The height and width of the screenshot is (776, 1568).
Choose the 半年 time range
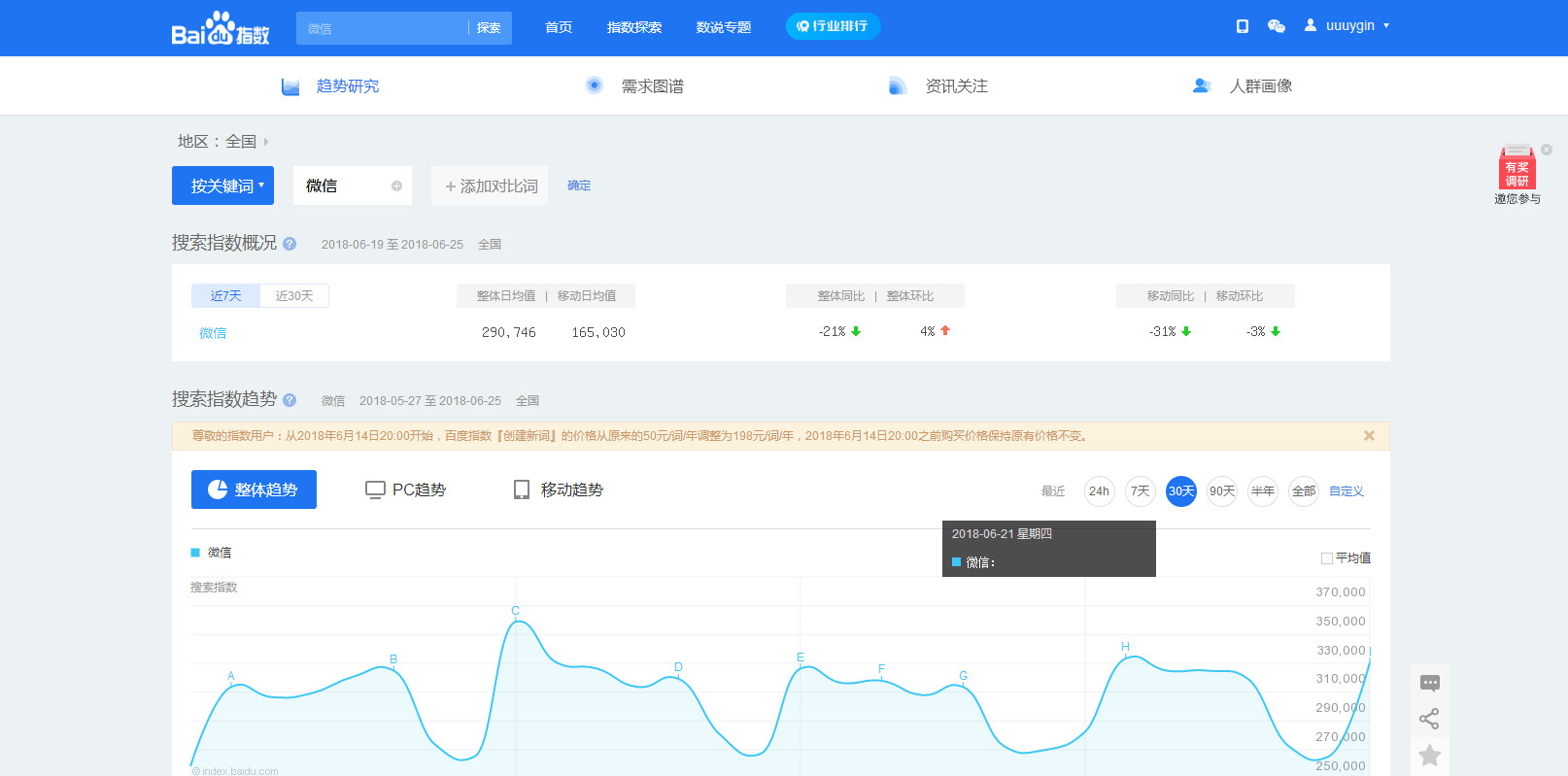pyautogui.click(x=1263, y=491)
